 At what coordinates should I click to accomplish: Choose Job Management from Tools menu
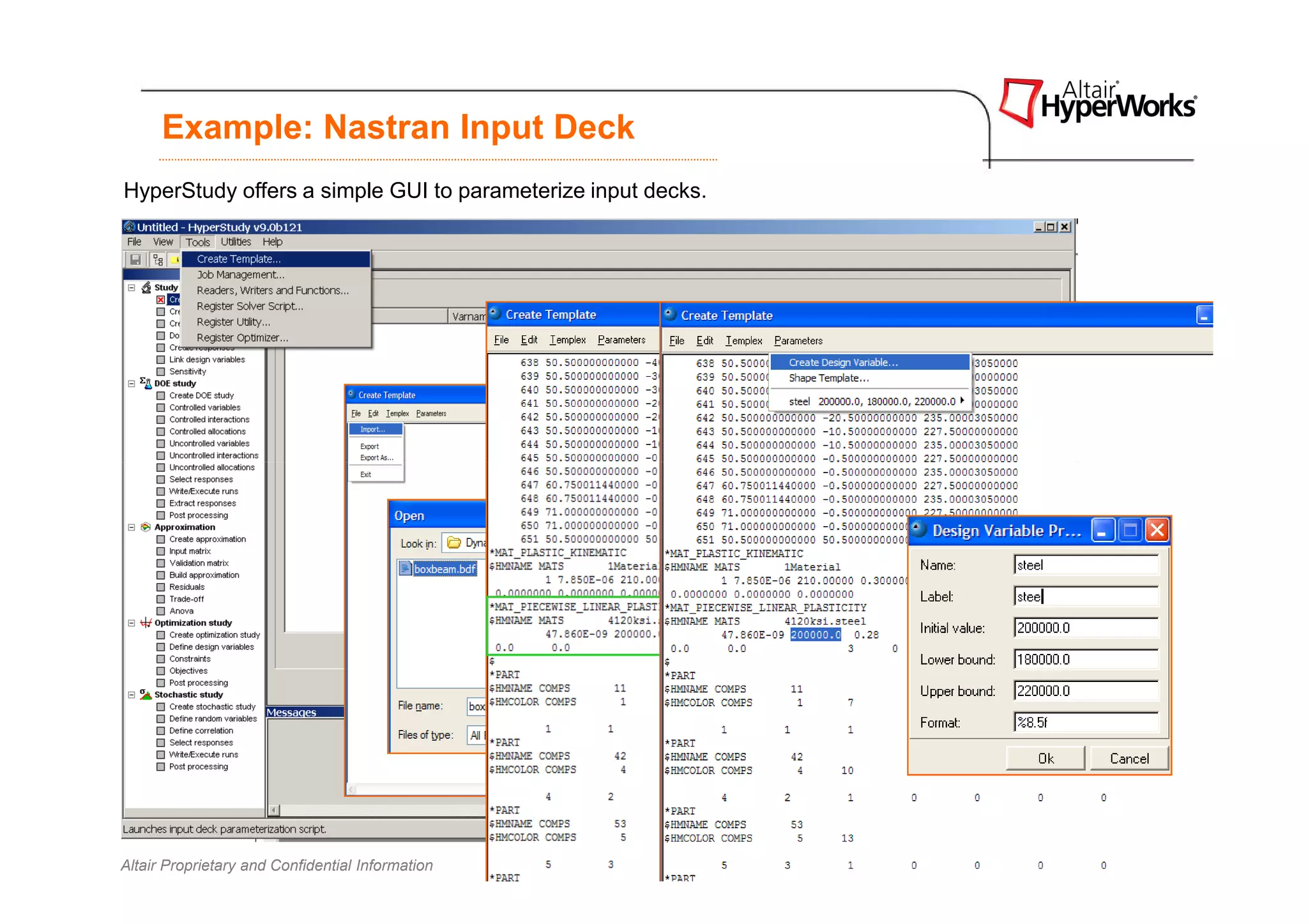coord(276,275)
